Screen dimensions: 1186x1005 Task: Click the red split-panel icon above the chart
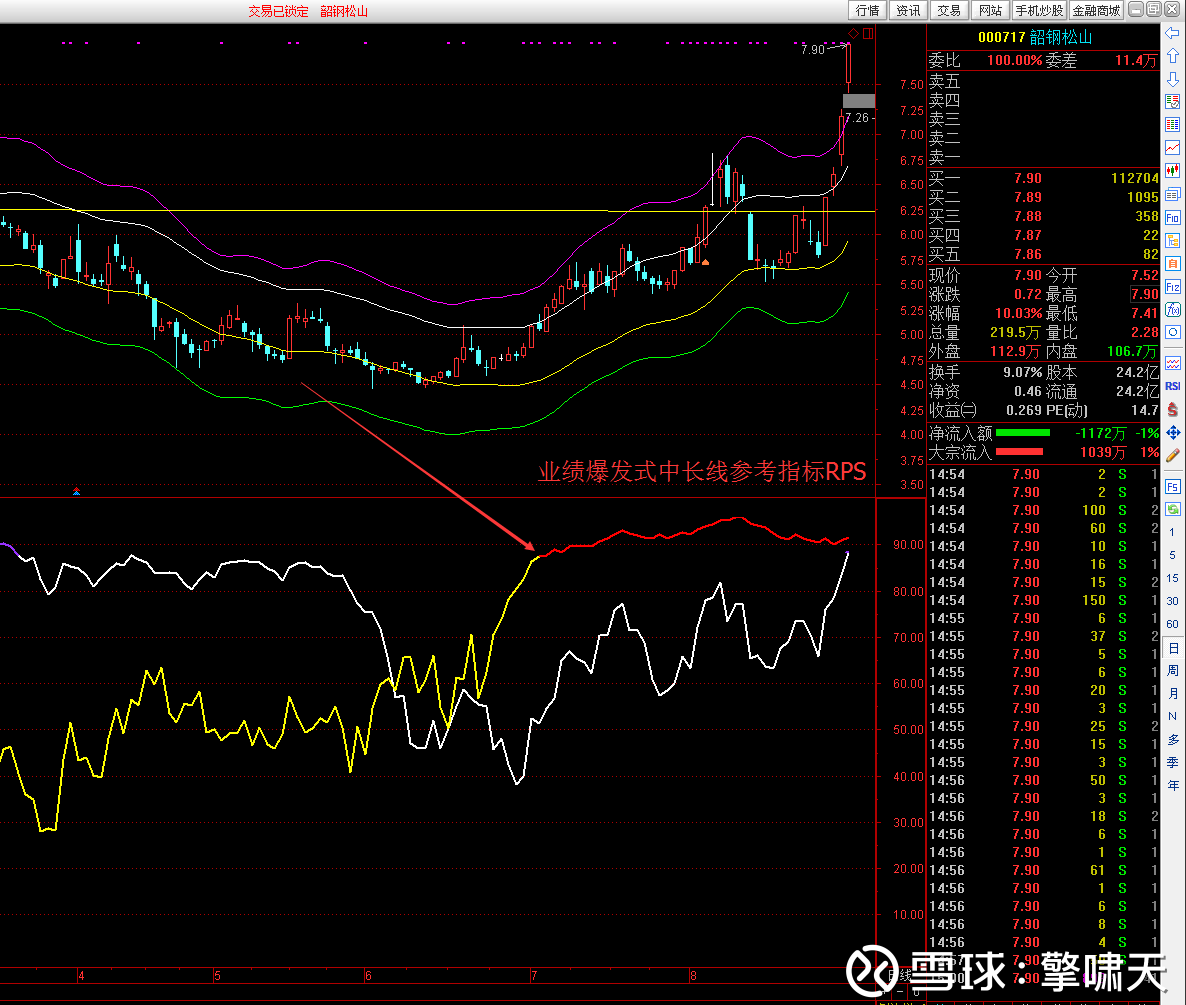868,33
